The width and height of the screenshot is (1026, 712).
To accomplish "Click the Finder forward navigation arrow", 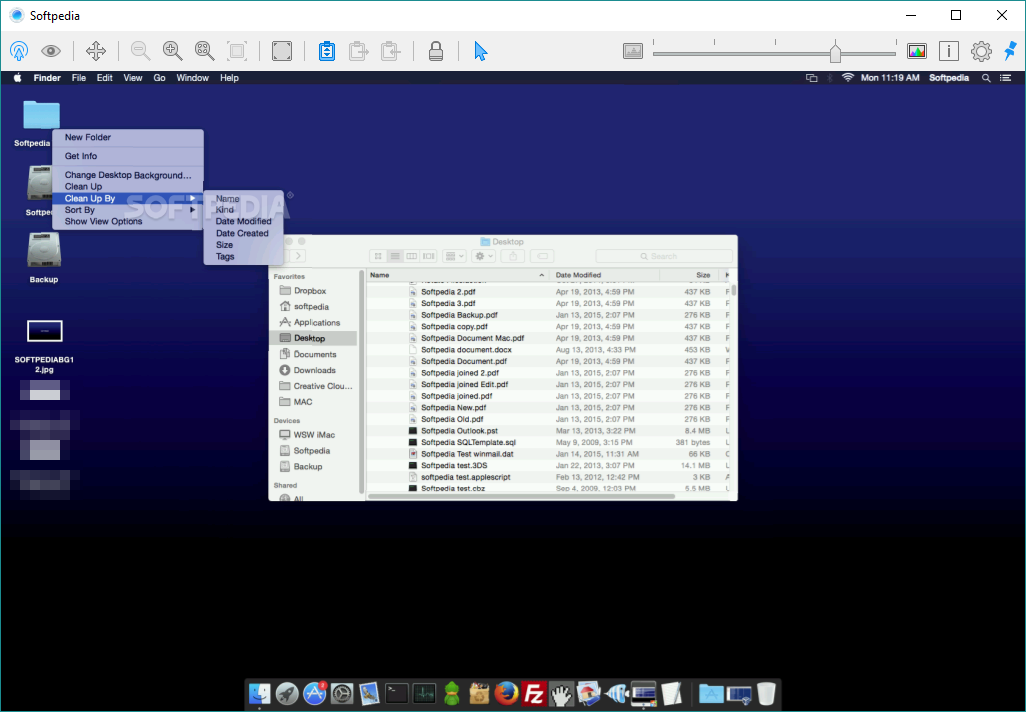I will pos(298,256).
